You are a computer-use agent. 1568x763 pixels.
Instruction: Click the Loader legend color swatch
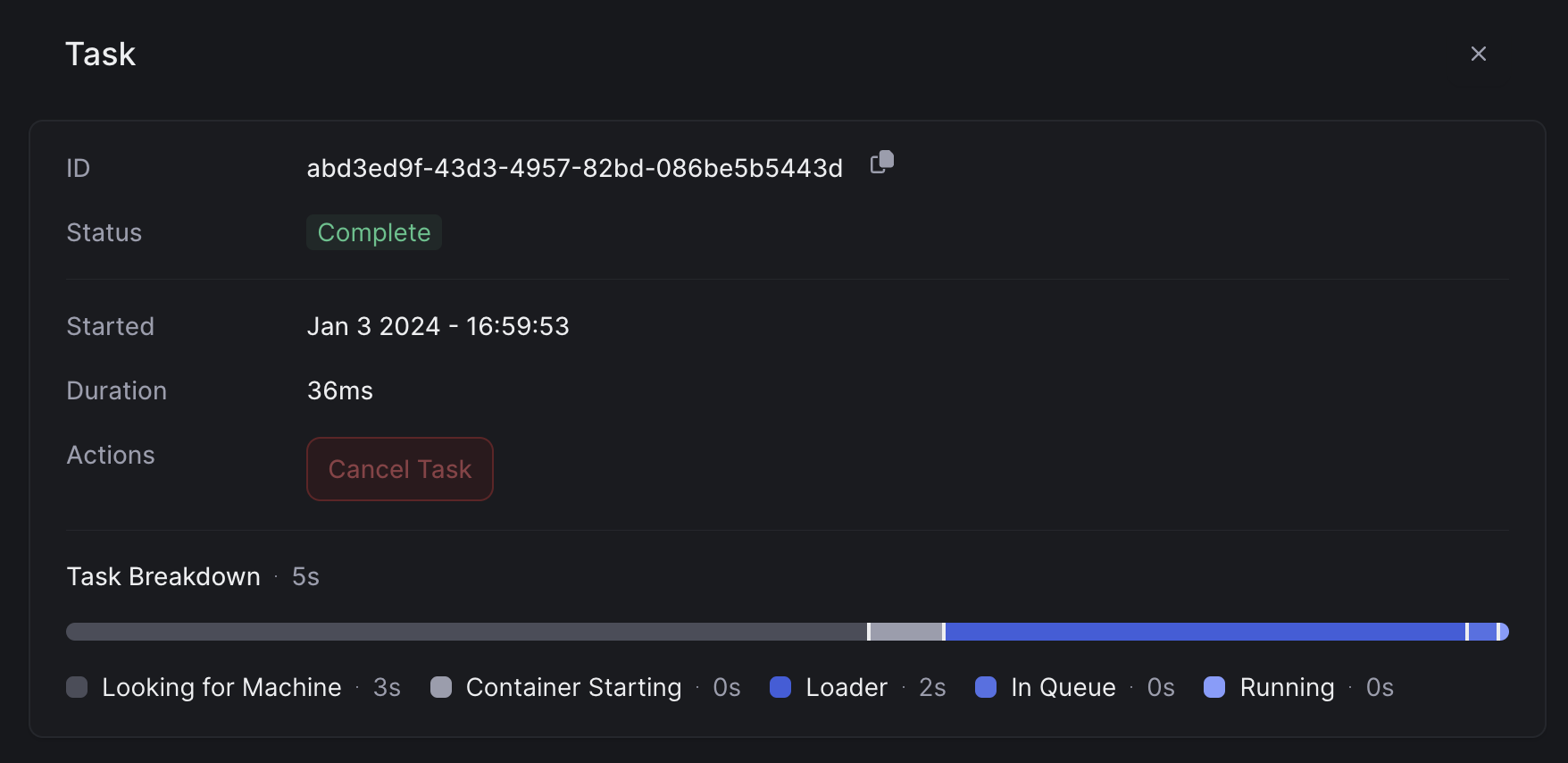(780, 687)
